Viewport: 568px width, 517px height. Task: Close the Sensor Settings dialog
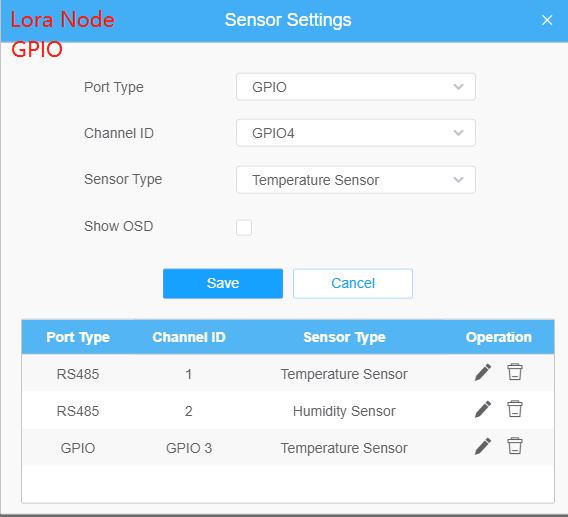click(x=547, y=20)
